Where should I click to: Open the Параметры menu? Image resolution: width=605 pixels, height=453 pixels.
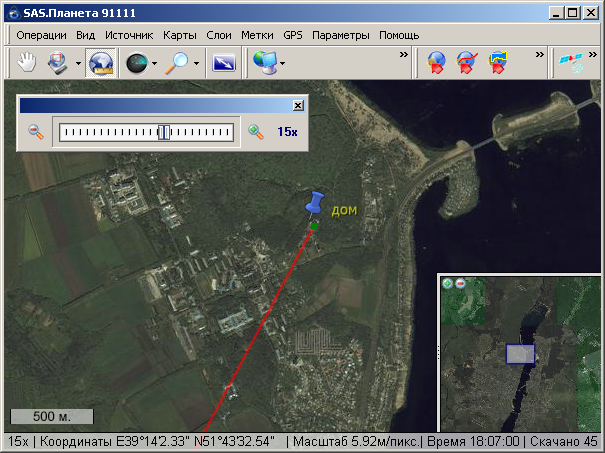(x=340, y=35)
